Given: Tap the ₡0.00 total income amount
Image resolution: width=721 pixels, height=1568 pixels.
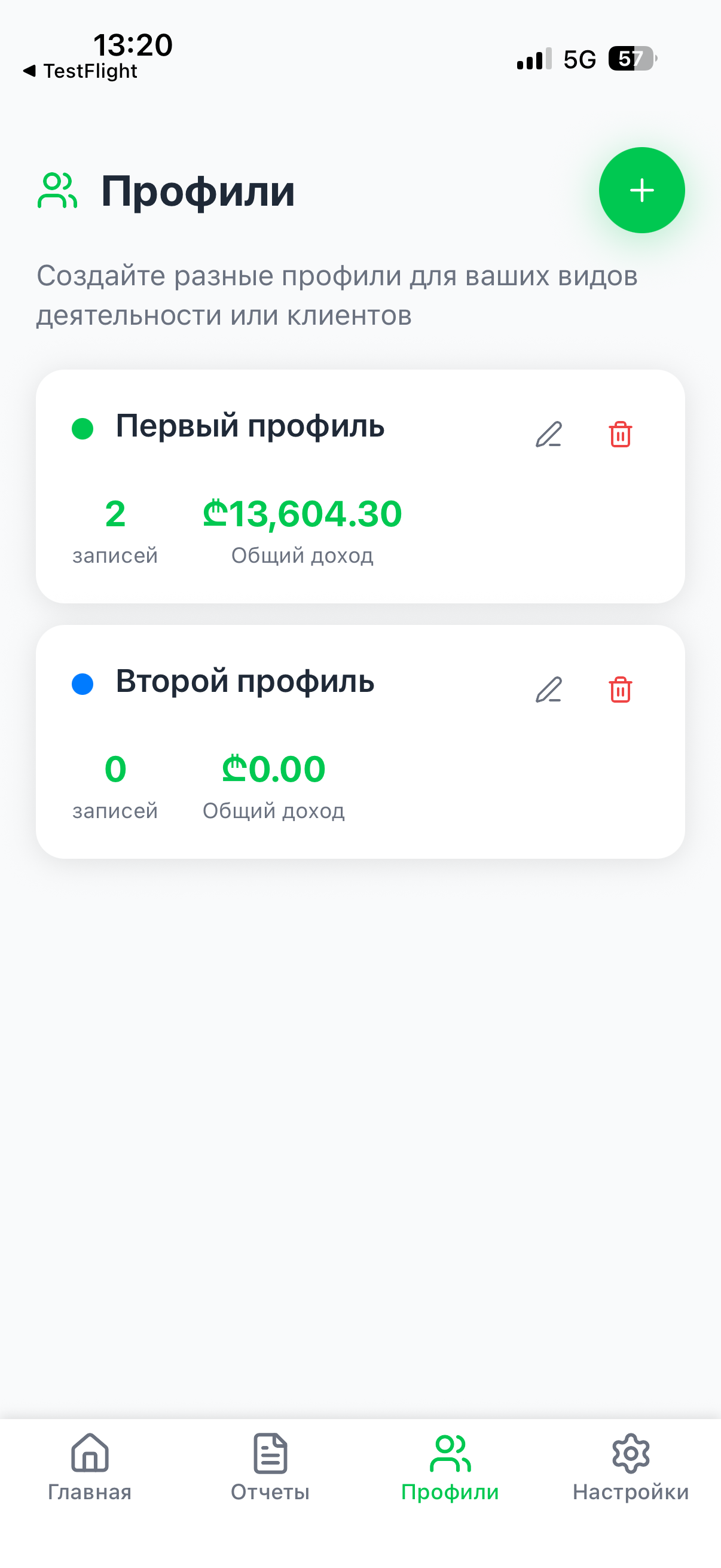Looking at the screenshot, I should tap(273, 768).
